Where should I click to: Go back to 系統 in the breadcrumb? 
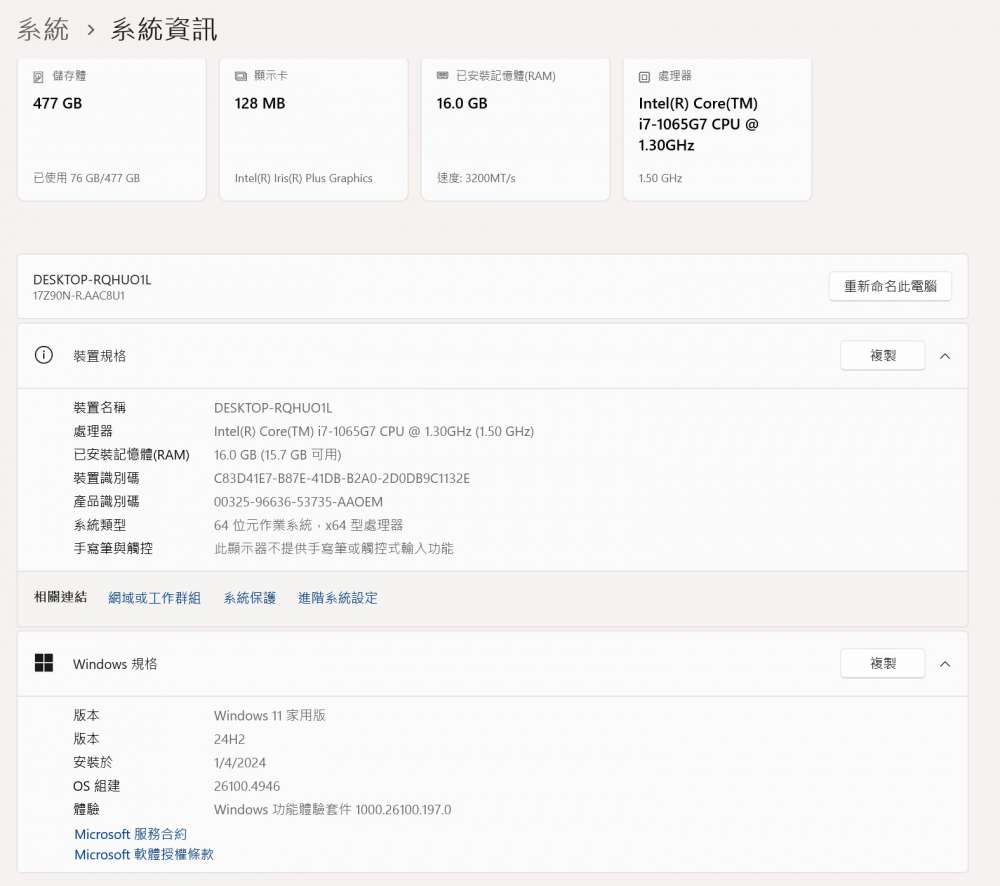click(x=43, y=30)
